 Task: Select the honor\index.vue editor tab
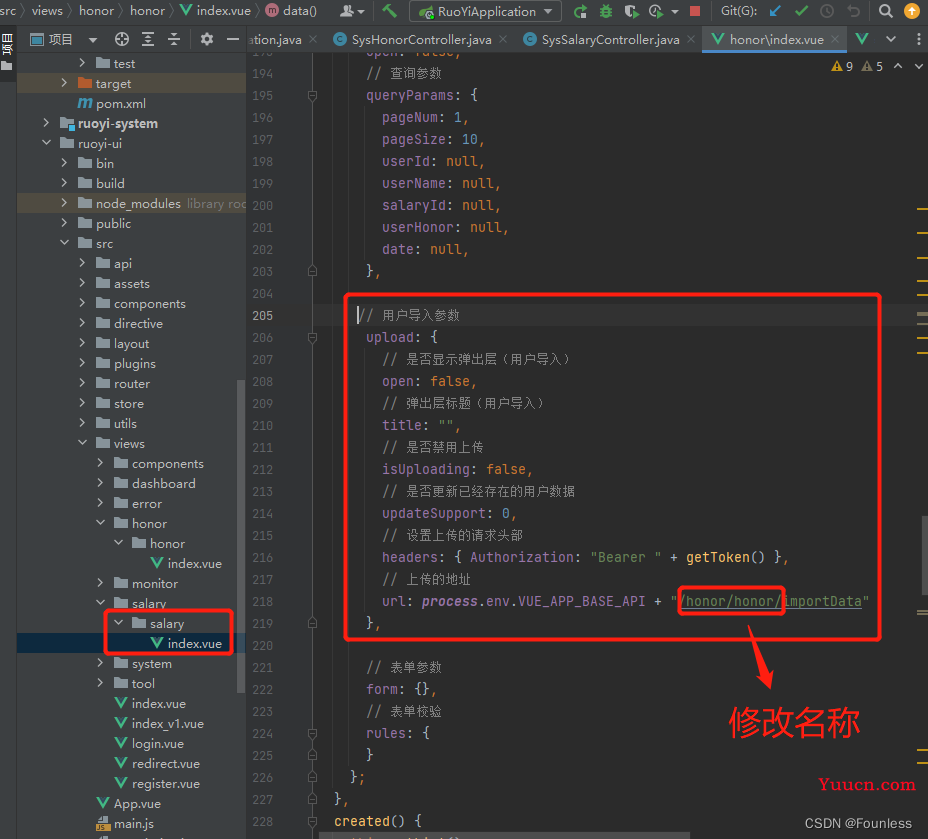tap(776, 39)
